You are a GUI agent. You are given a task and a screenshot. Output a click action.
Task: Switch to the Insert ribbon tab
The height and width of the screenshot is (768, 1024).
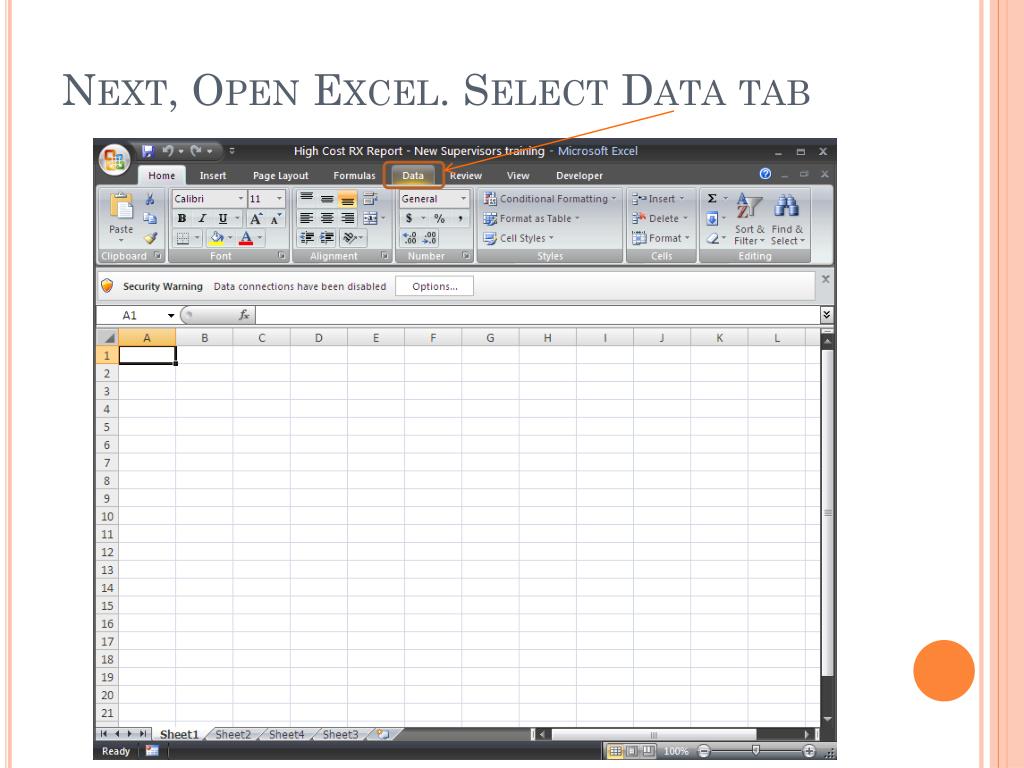[213, 176]
